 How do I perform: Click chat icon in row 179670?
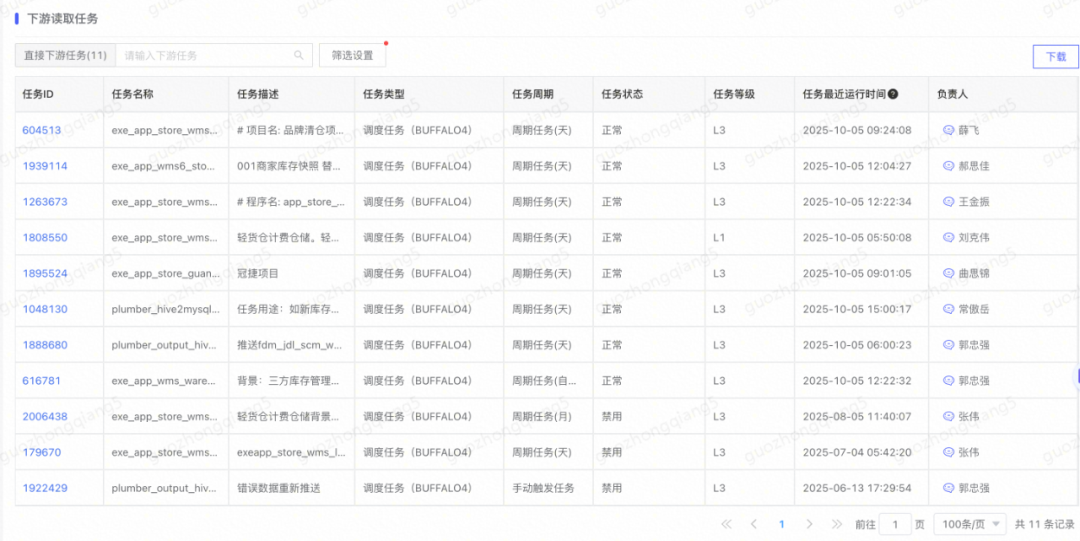point(948,453)
